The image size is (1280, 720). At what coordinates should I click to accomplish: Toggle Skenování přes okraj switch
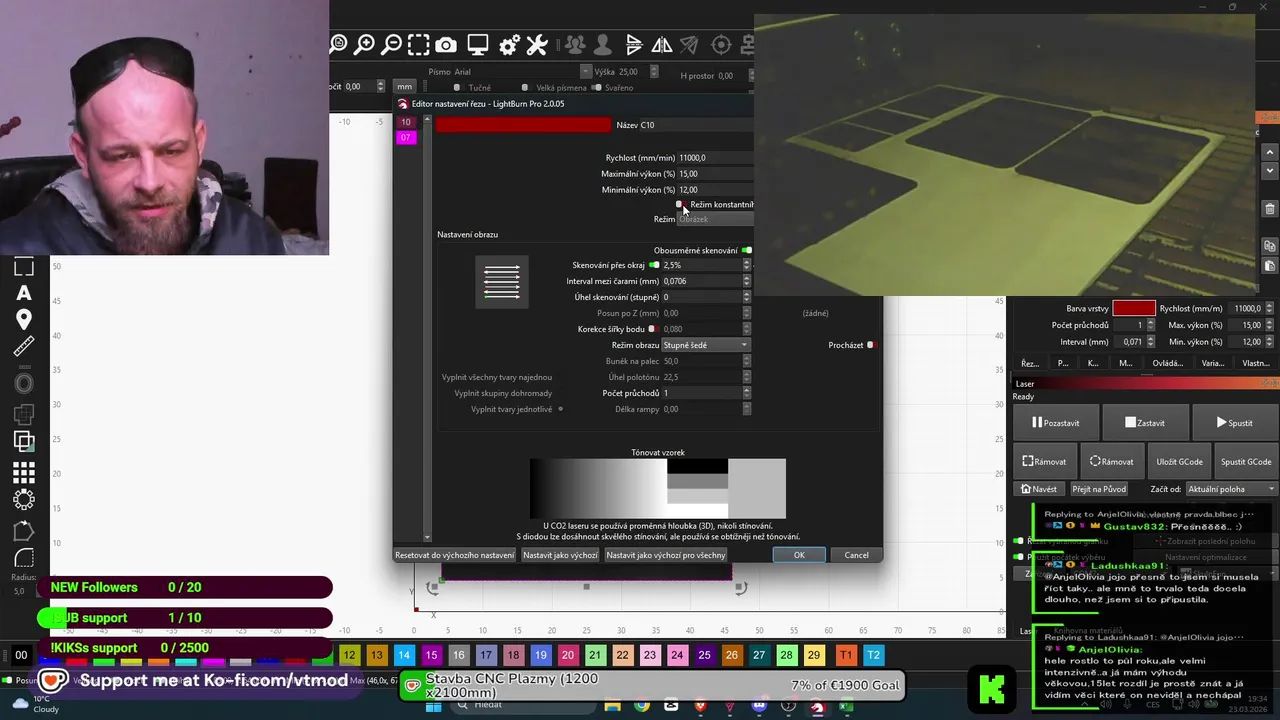click(654, 265)
